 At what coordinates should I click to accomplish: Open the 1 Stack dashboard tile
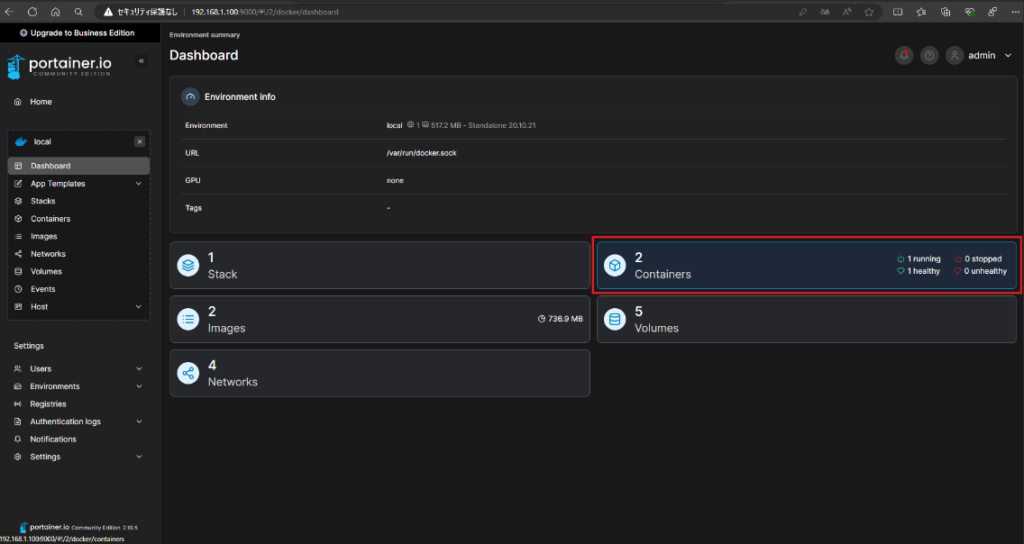pyautogui.click(x=379, y=265)
